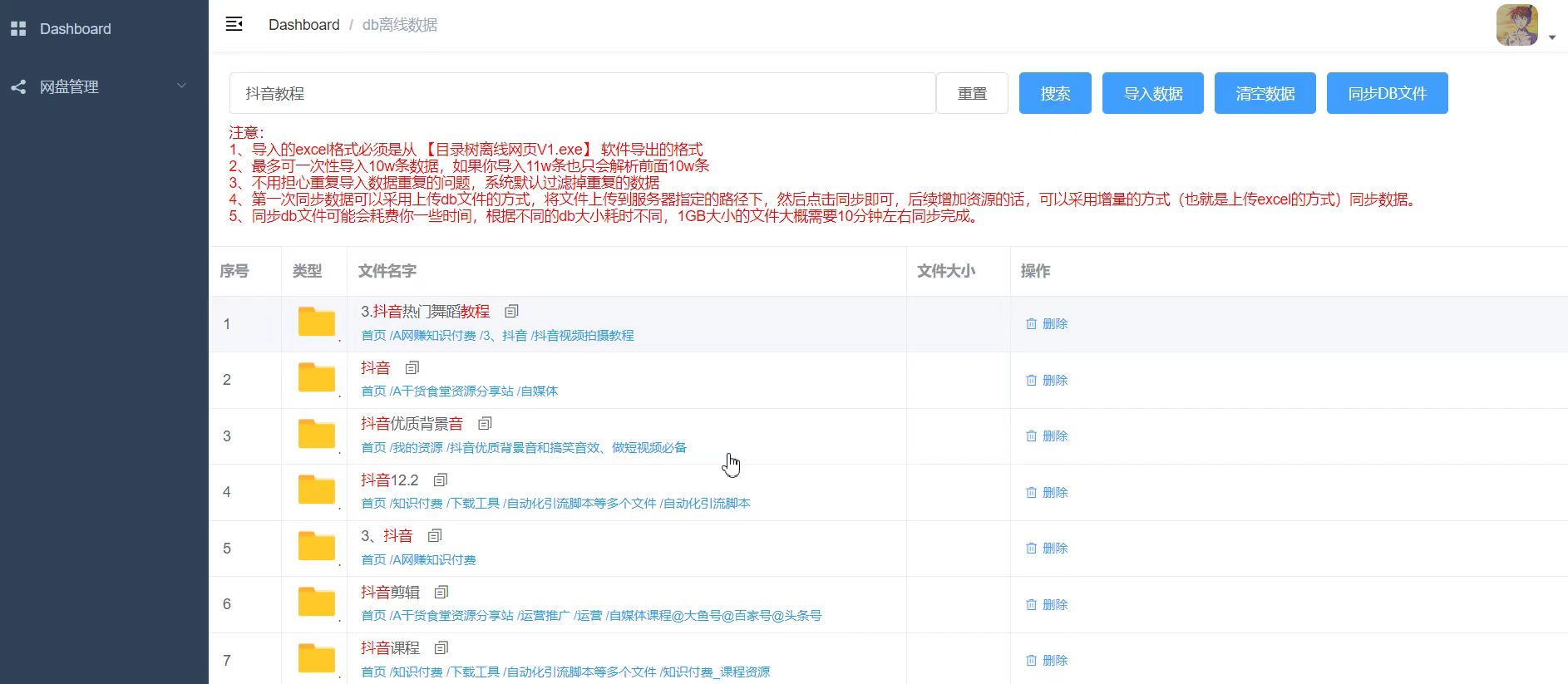1568x684 pixels.
Task: Delete the 抖音课程 entry
Action: pyautogui.click(x=1047, y=661)
